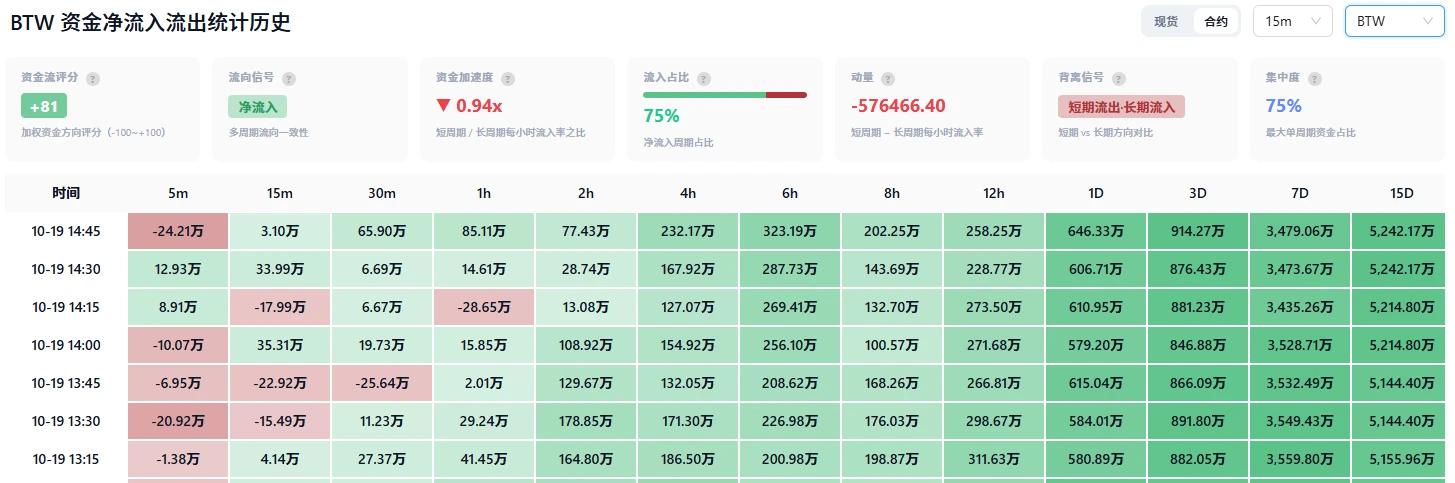The image size is (1455, 483).
Task: Open the BTW symbol dropdown
Action: click(x=1395, y=21)
